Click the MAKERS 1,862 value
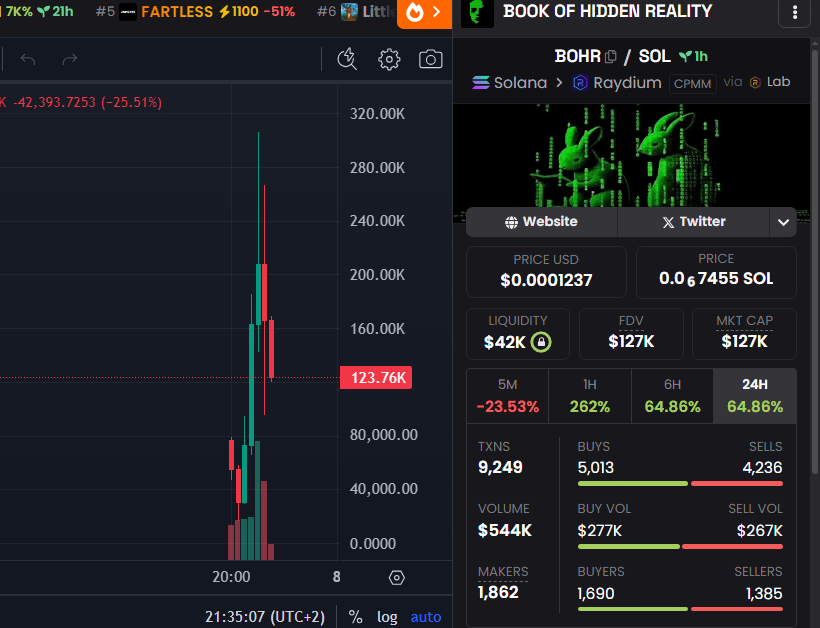The width and height of the screenshot is (820, 628). click(498, 592)
